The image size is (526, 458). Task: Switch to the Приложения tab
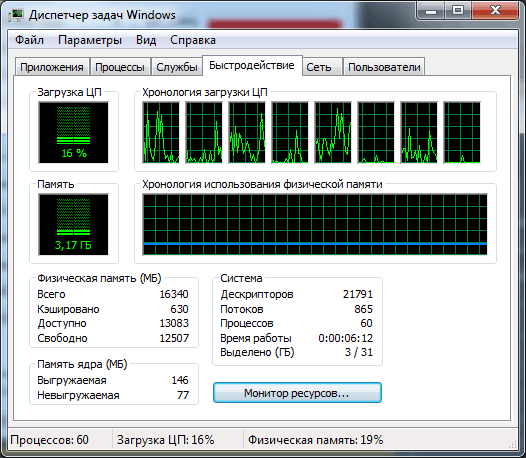click(52, 67)
